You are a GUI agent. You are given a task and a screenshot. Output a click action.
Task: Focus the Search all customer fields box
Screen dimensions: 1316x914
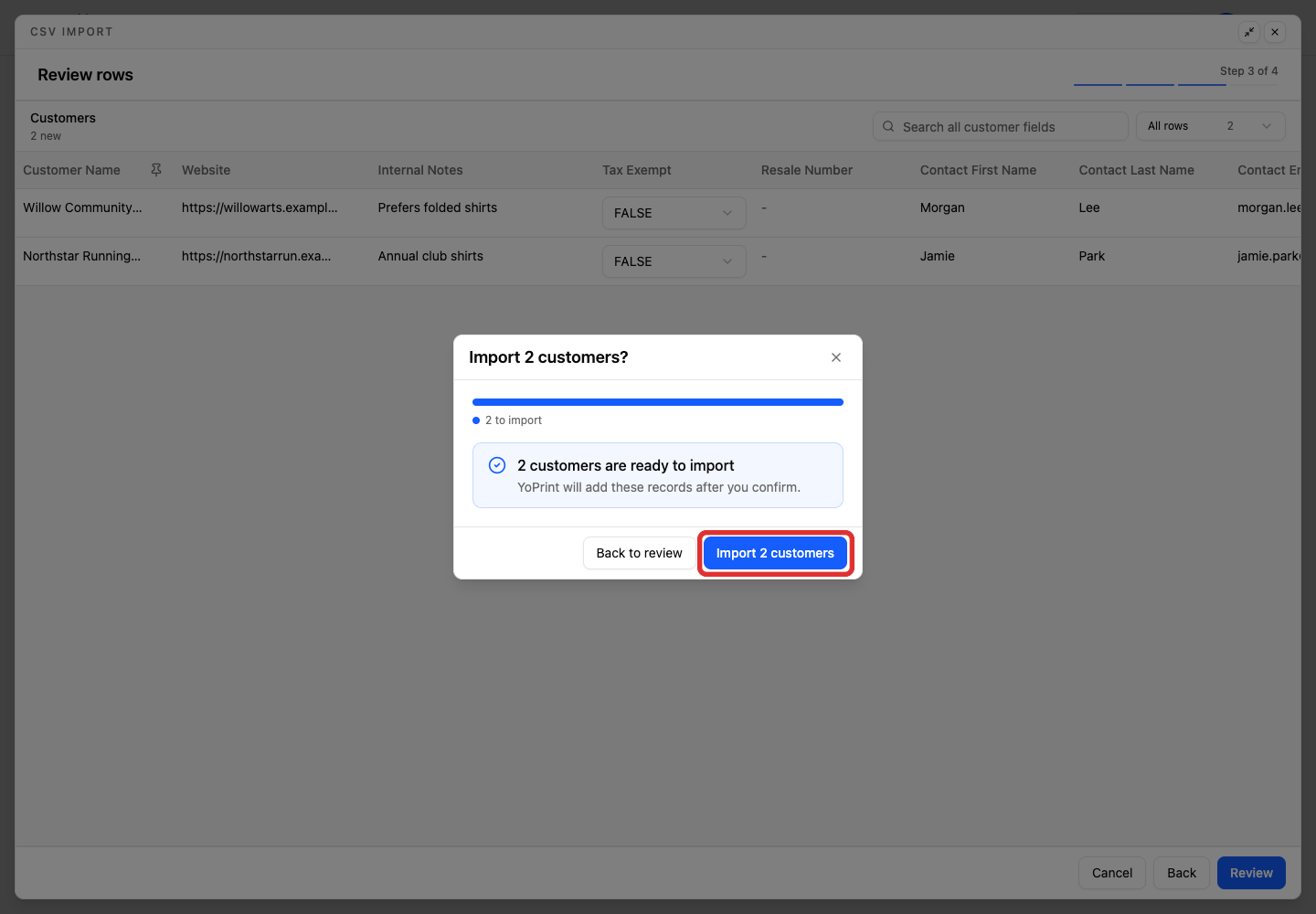click(1001, 127)
